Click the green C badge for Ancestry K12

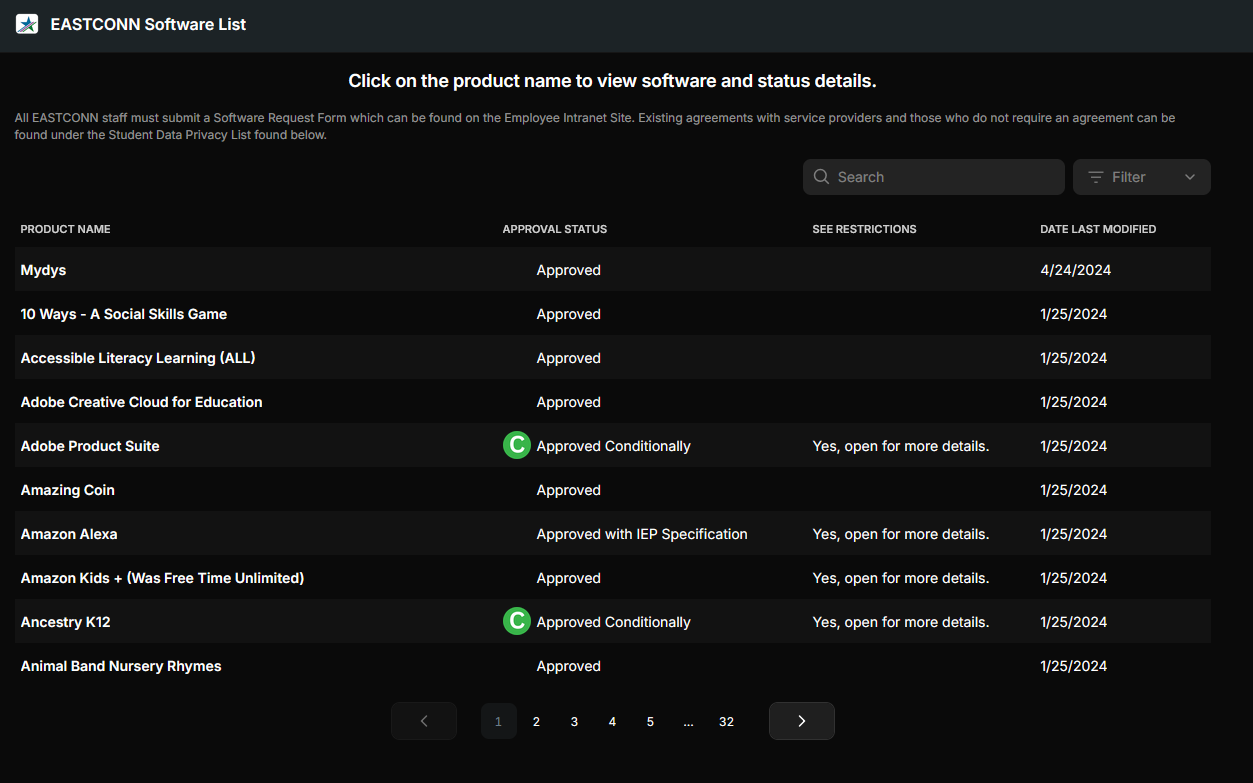click(516, 622)
